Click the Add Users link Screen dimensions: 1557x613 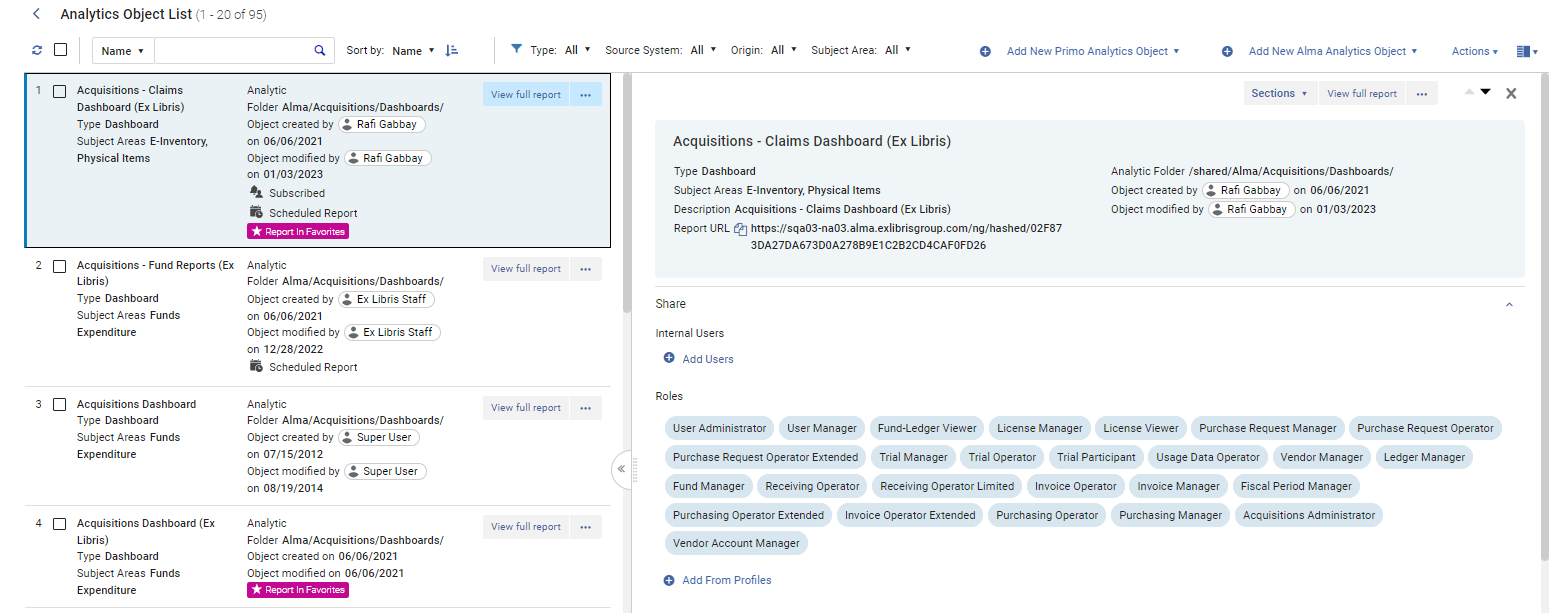[x=708, y=359]
